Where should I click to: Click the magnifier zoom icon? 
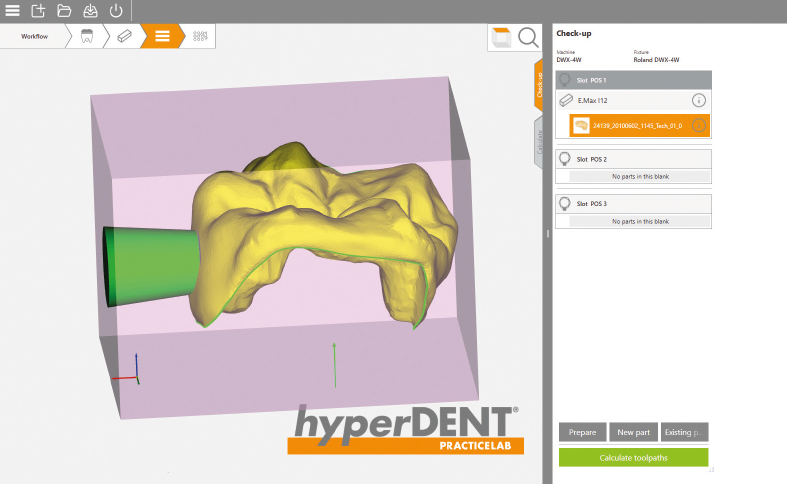click(x=528, y=37)
